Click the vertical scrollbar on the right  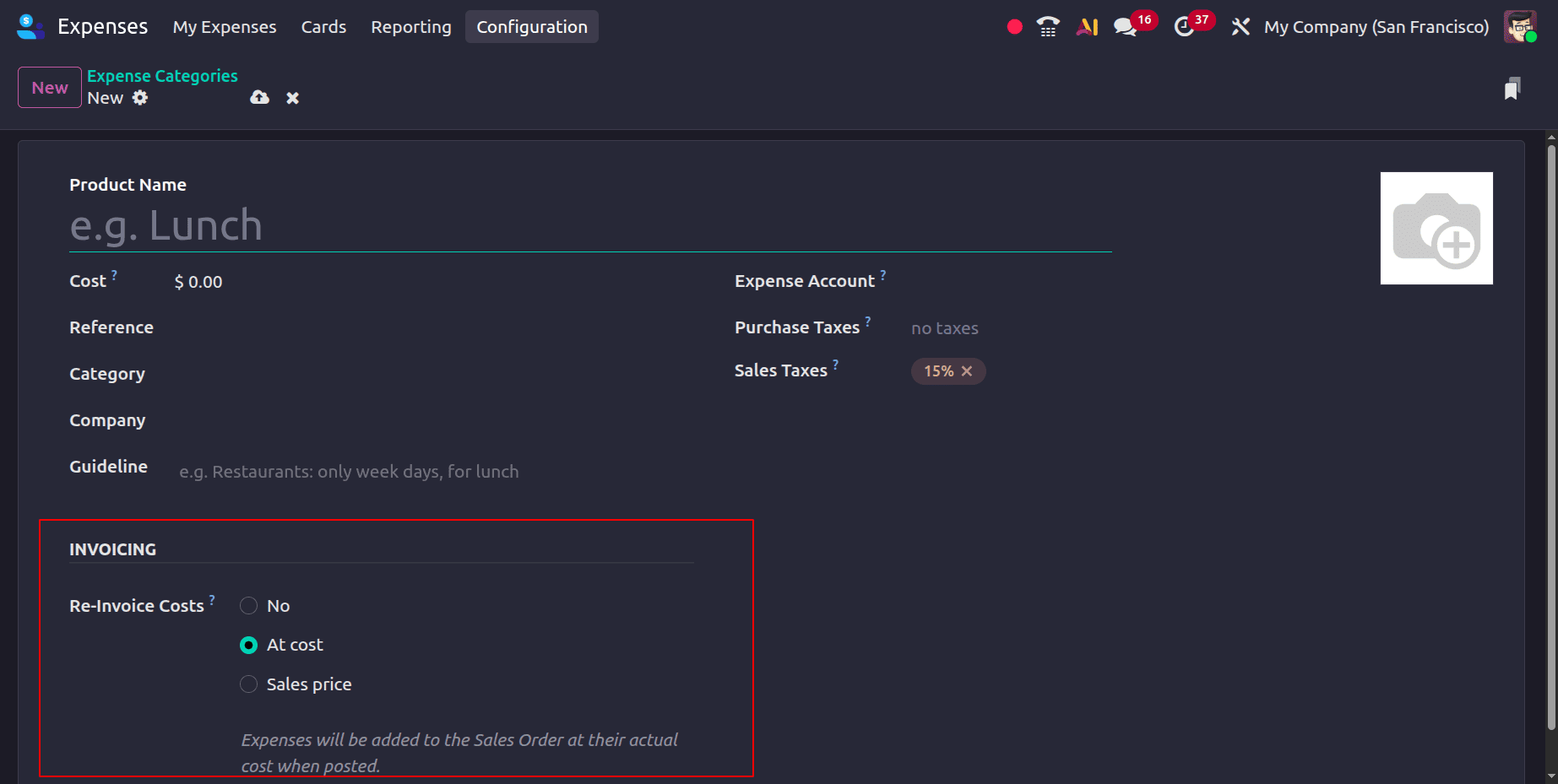(1551, 439)
